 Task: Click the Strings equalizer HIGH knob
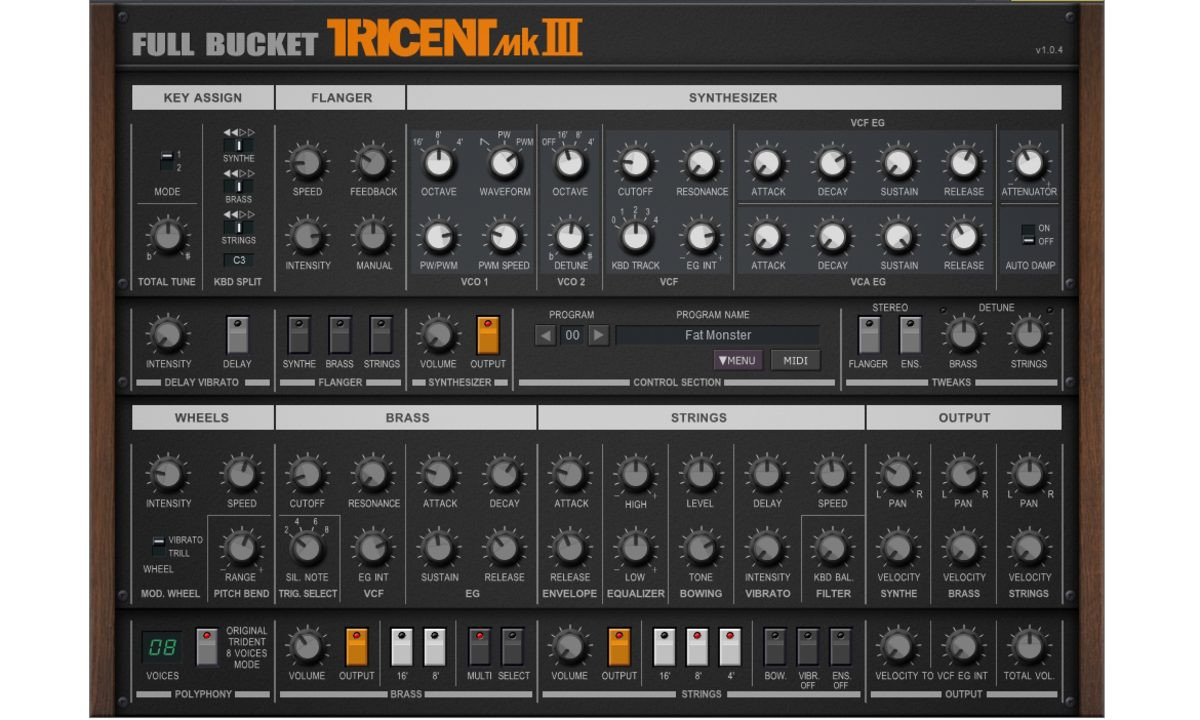tap(635, 474)
